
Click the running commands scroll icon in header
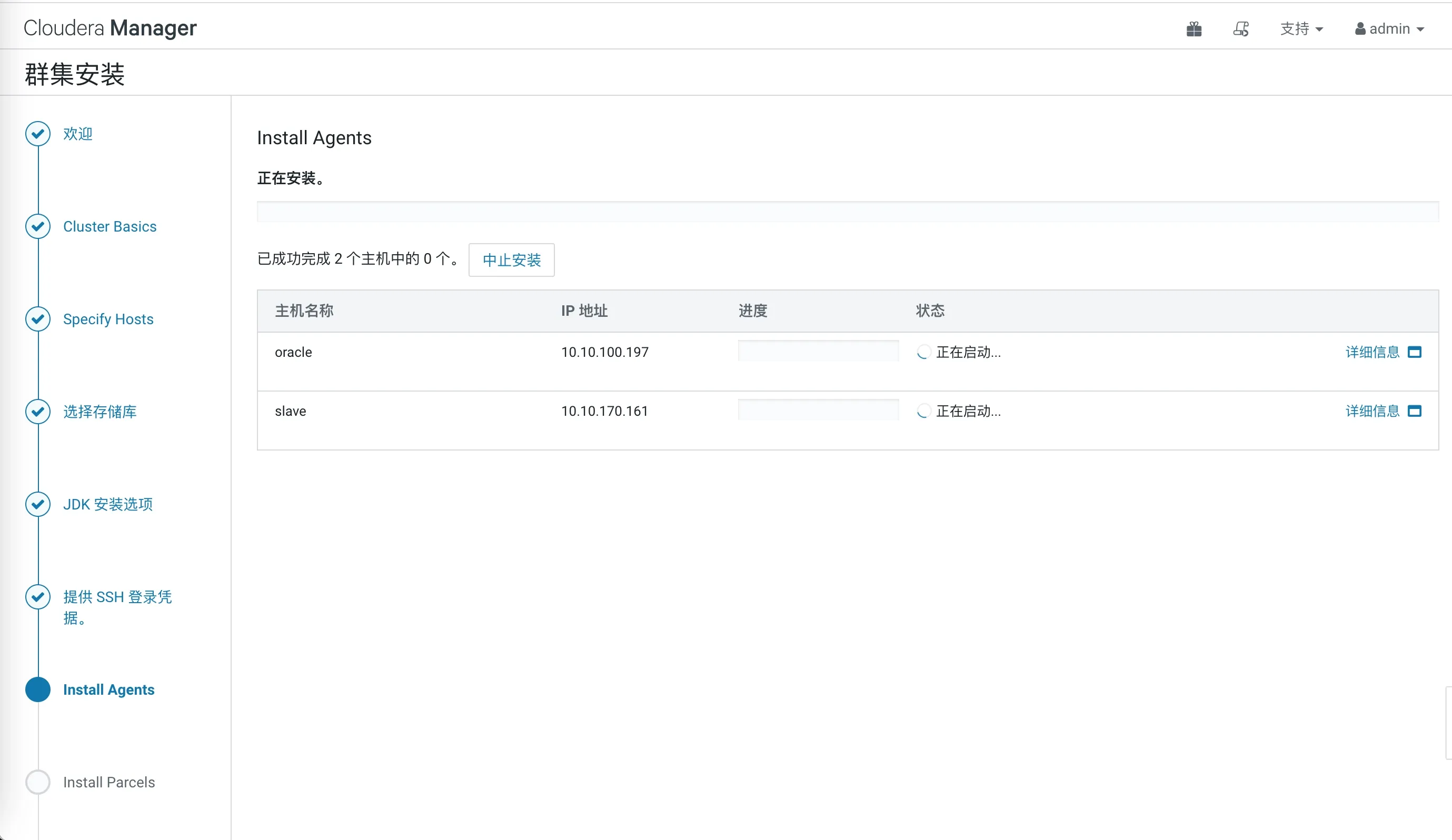coord(1241,28)
